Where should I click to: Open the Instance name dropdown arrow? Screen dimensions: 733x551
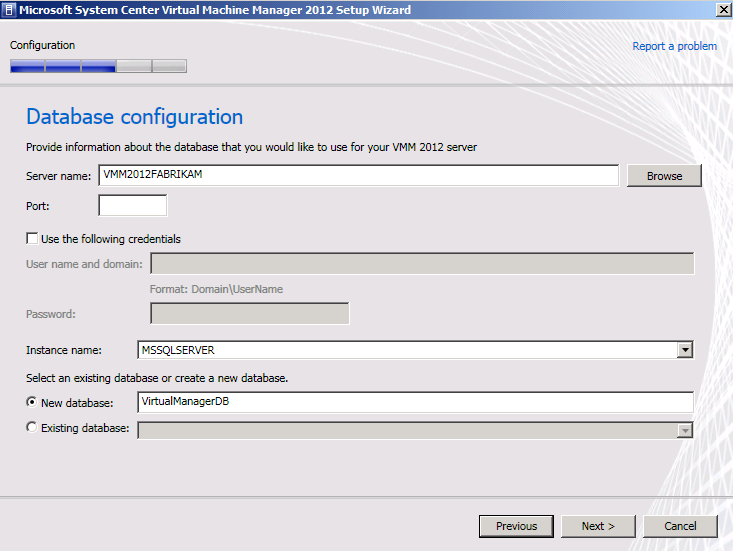point(685,350)
